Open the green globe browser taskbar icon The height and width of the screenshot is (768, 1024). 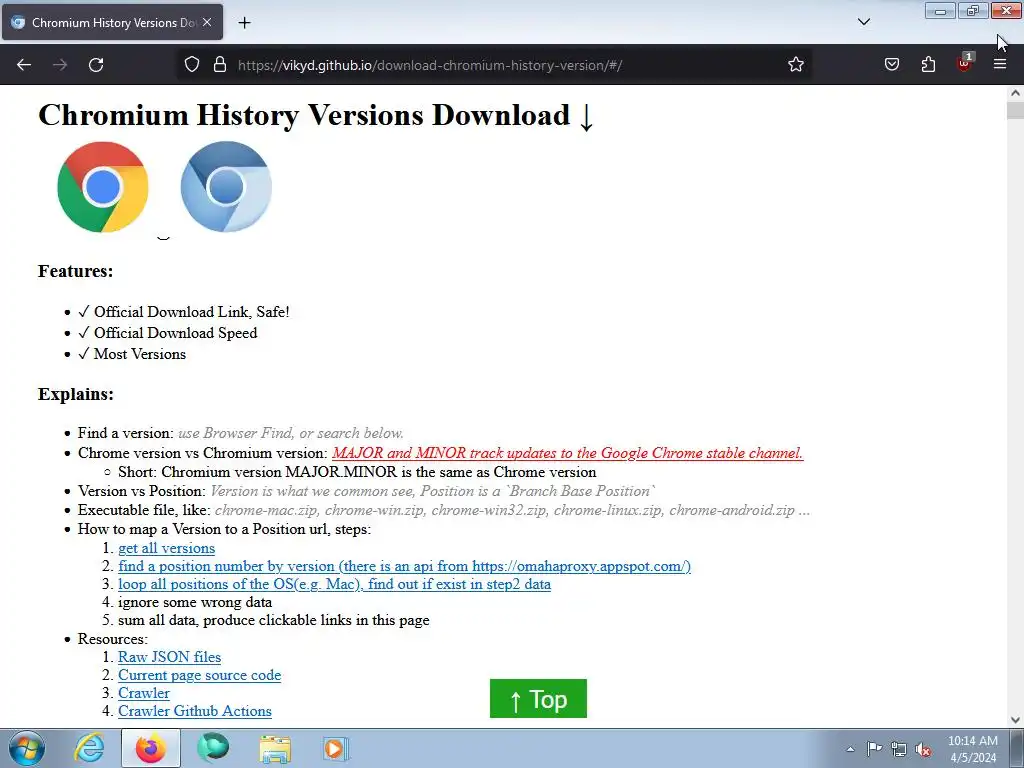click(213, 748)
